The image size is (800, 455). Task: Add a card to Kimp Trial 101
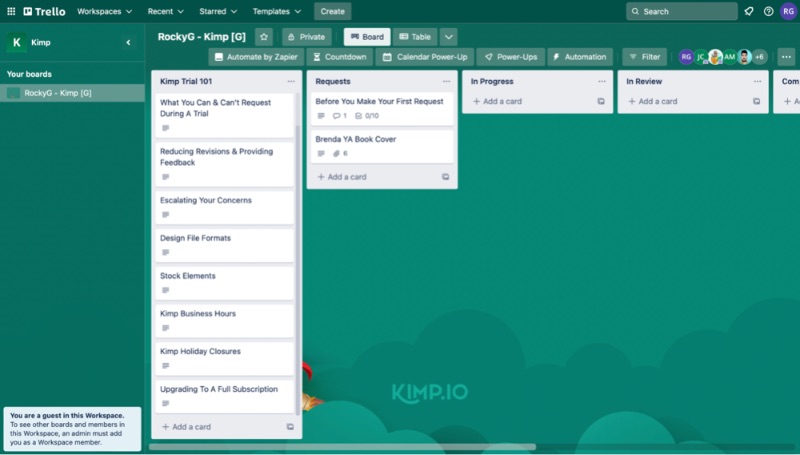click(186, 427)
